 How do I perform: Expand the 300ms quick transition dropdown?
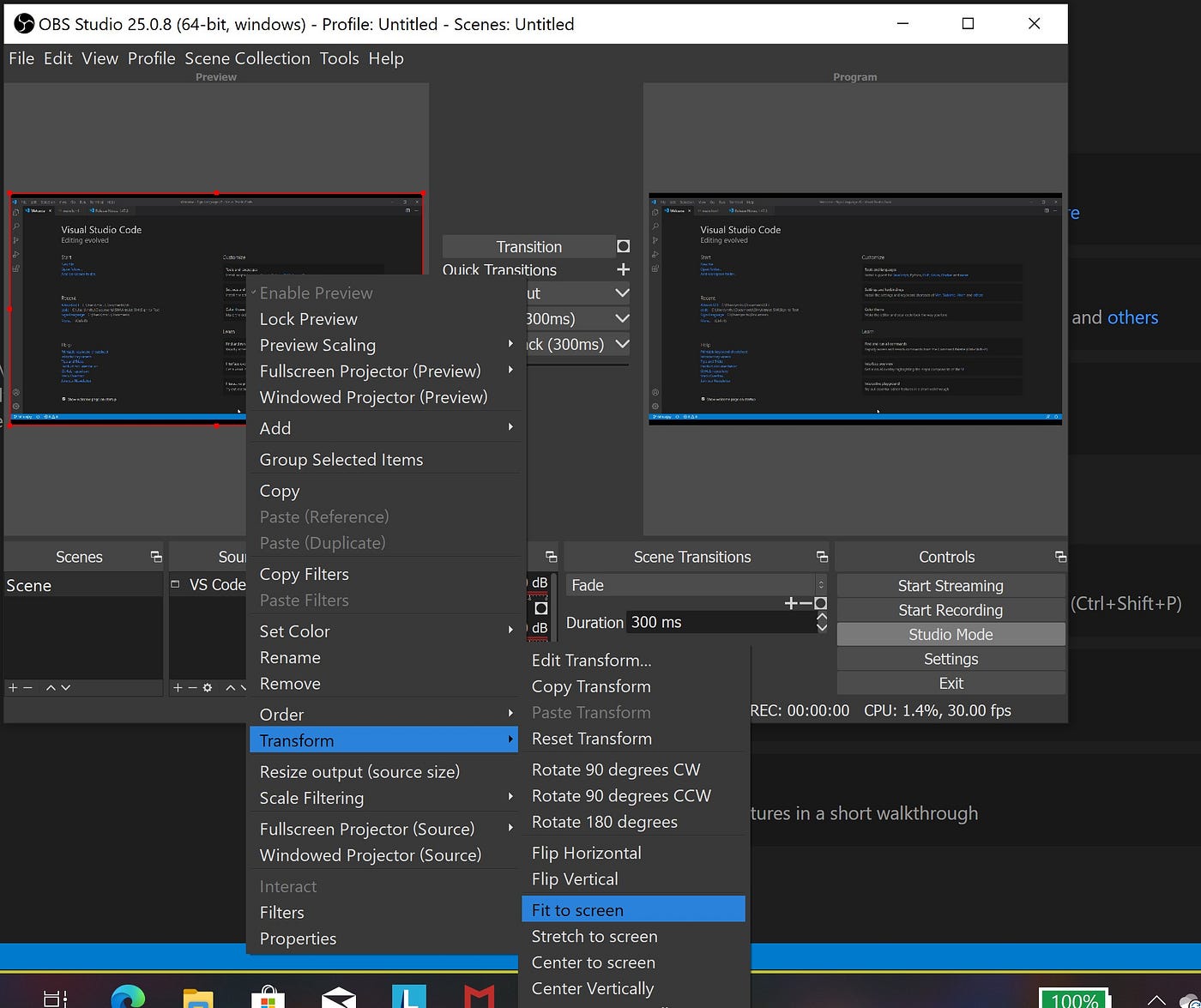coord(622,318)
